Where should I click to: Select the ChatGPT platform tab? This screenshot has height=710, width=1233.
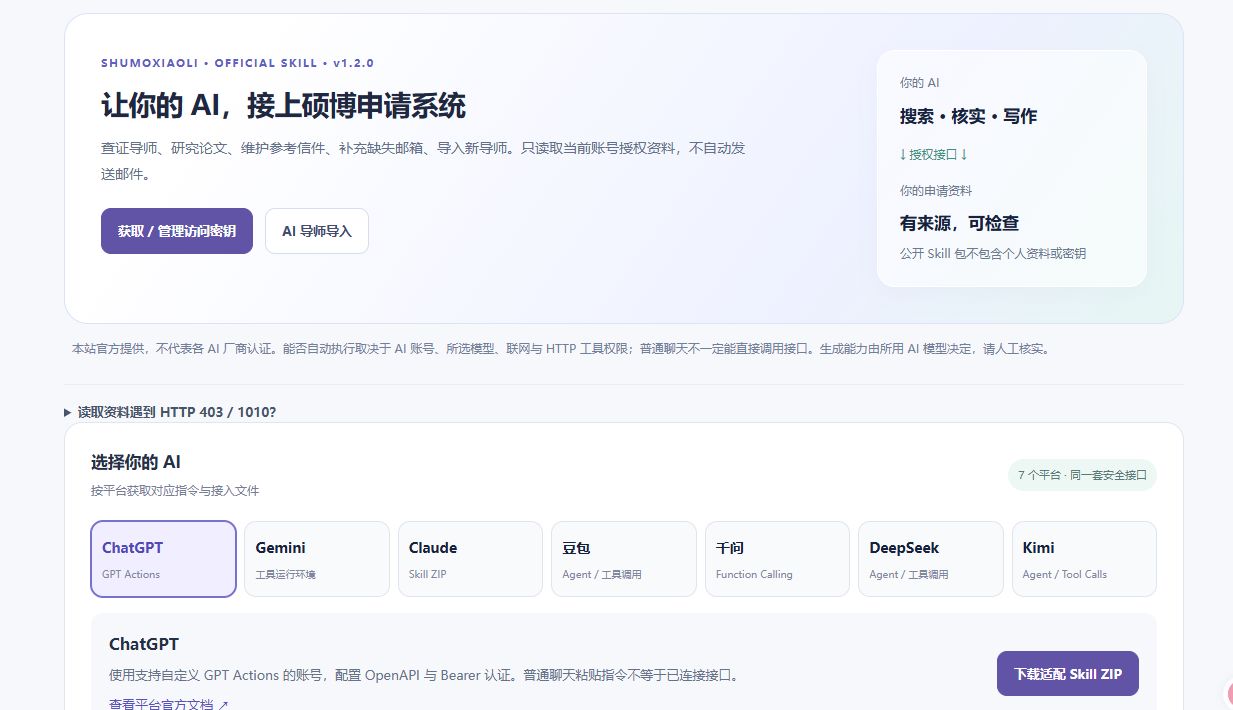click(x=164, y=559)
